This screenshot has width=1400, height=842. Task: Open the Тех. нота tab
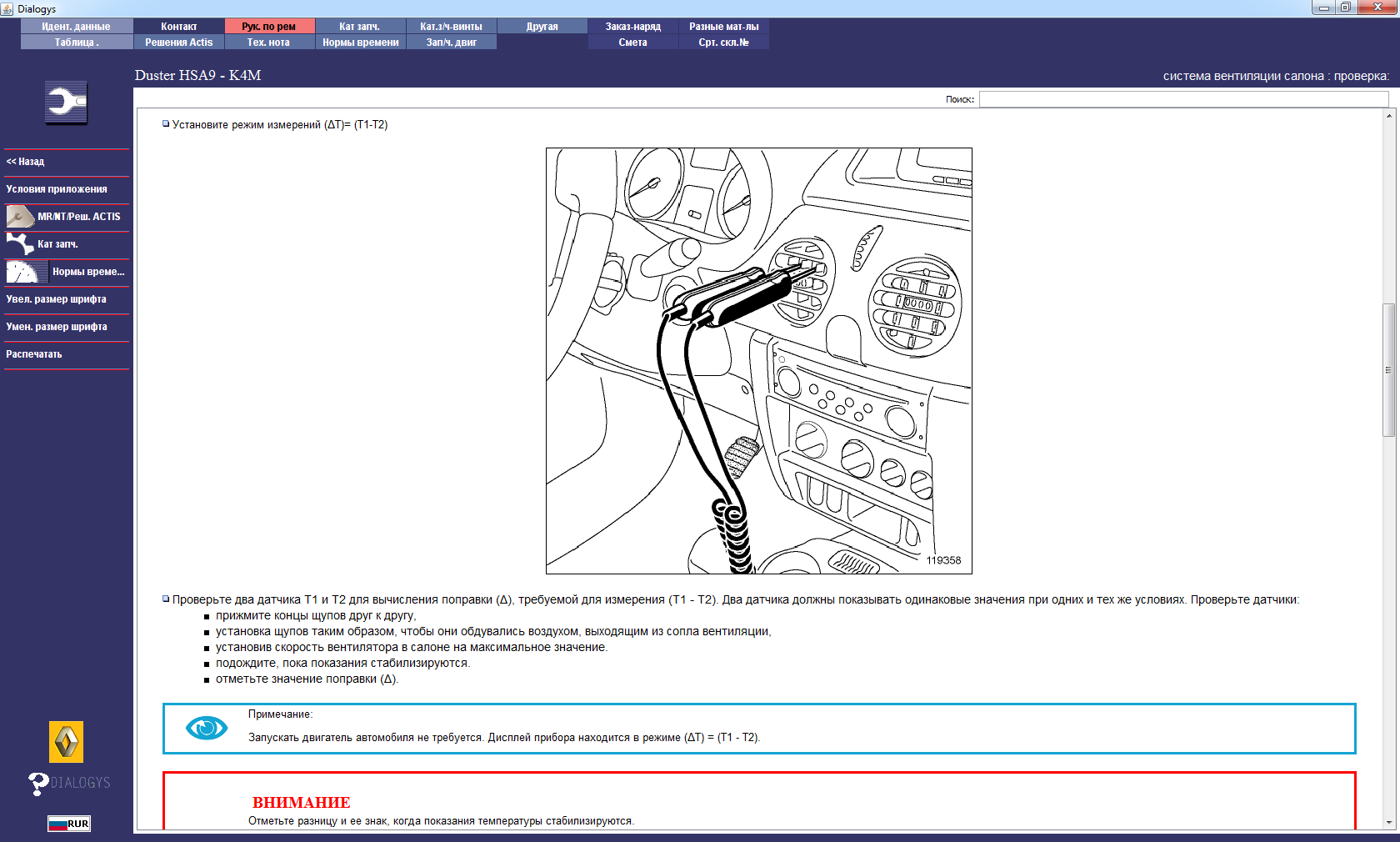269,43
